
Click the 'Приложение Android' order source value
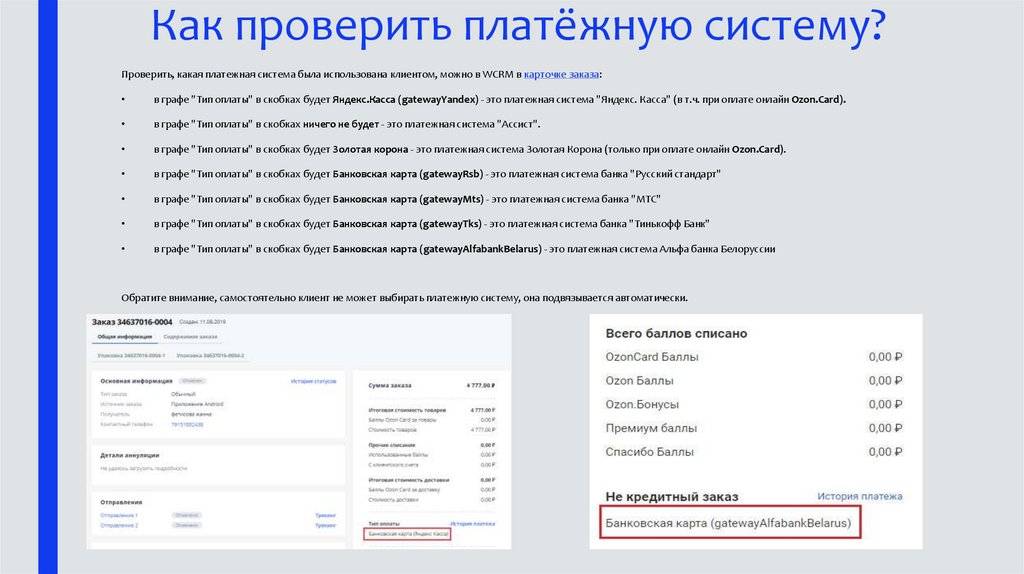[x=197, y=404]
